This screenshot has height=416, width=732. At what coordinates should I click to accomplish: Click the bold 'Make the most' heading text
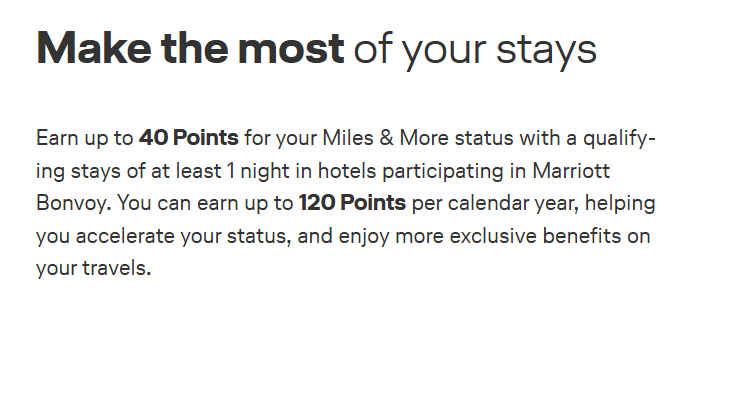click(190, 48)
